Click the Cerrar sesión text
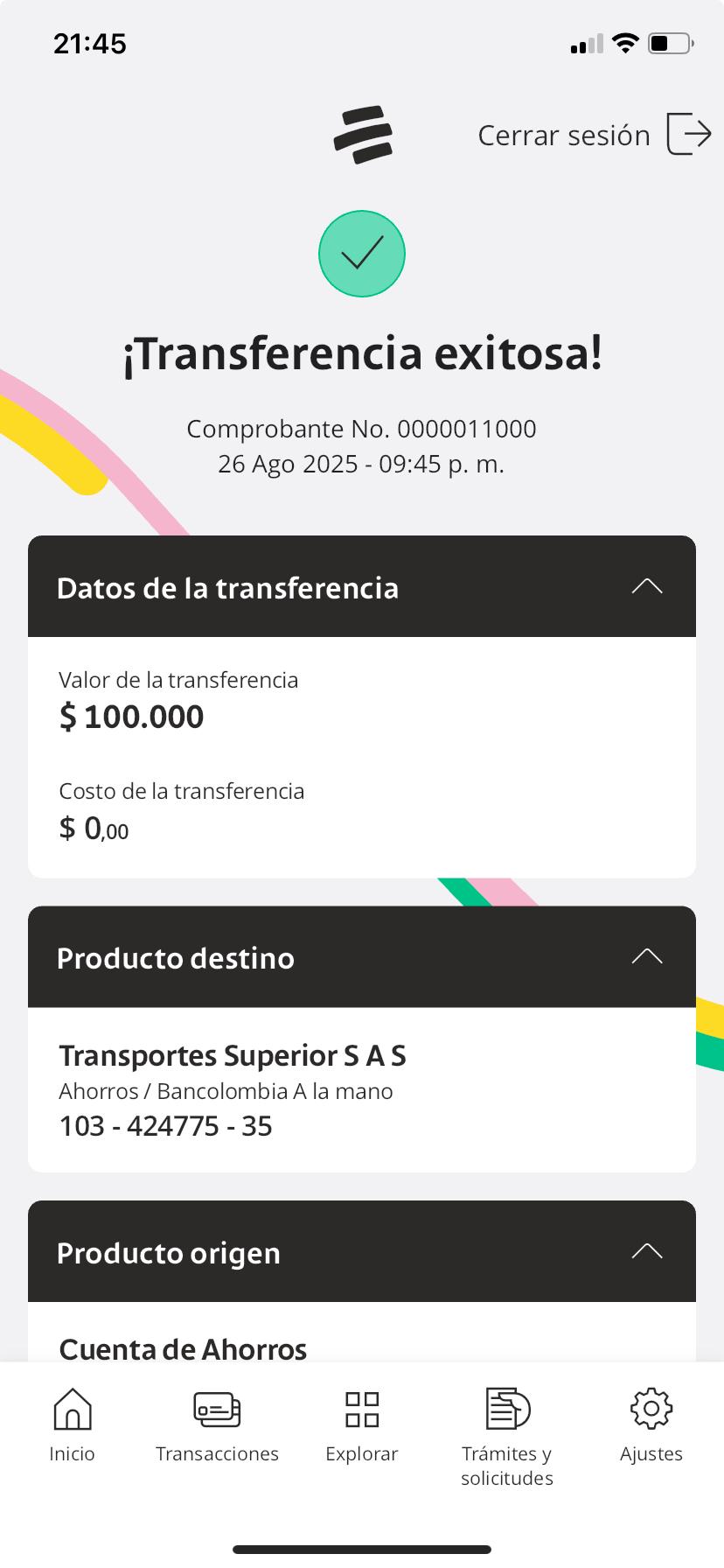This screenshot has height=1568, width=724. point(564,136)
